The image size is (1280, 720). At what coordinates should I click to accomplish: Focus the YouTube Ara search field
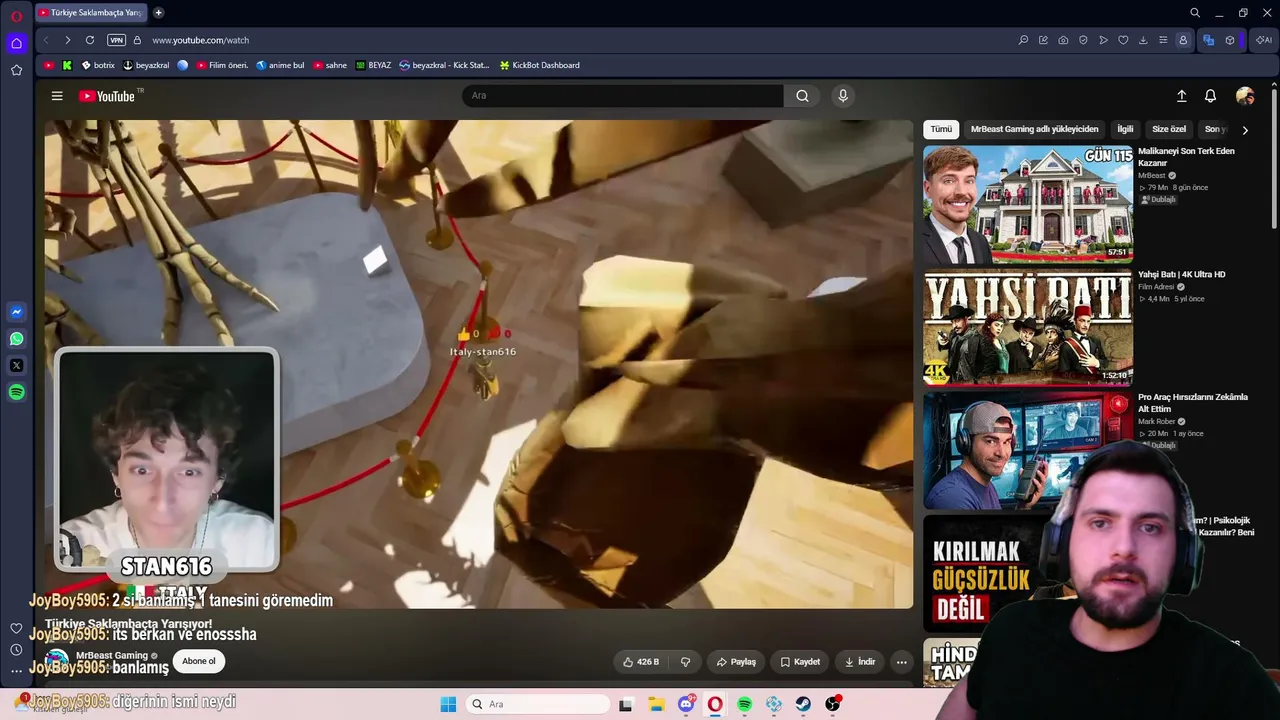click(622, 96)
